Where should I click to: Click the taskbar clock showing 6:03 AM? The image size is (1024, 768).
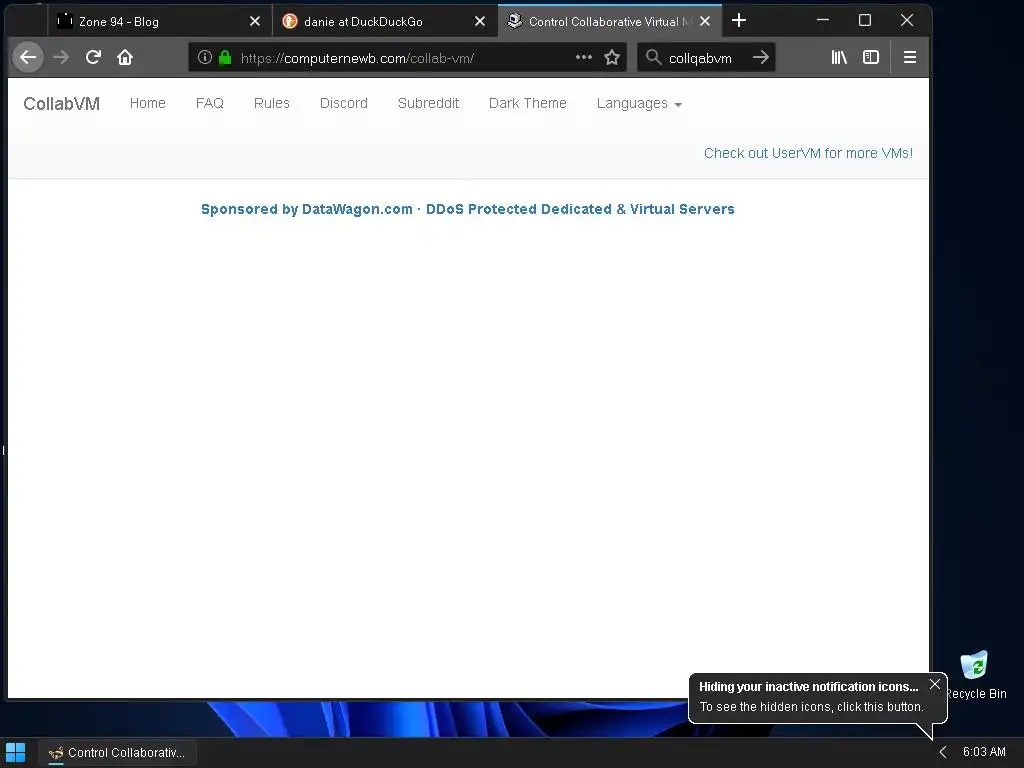984,752
